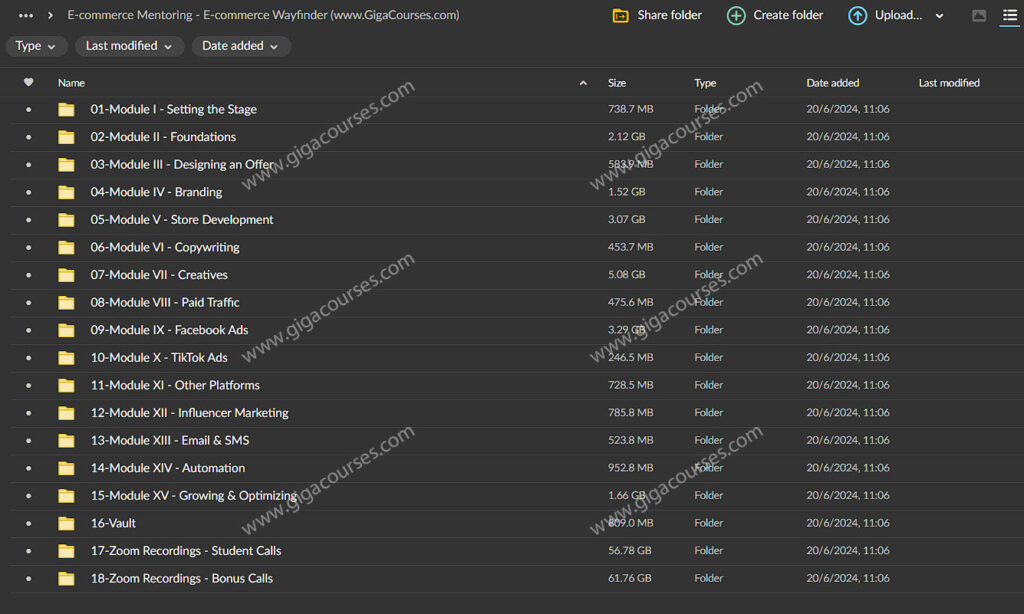1024x614 pixels.
Task: Click the Upload arrow icon
Action: (x=857, y=15)
